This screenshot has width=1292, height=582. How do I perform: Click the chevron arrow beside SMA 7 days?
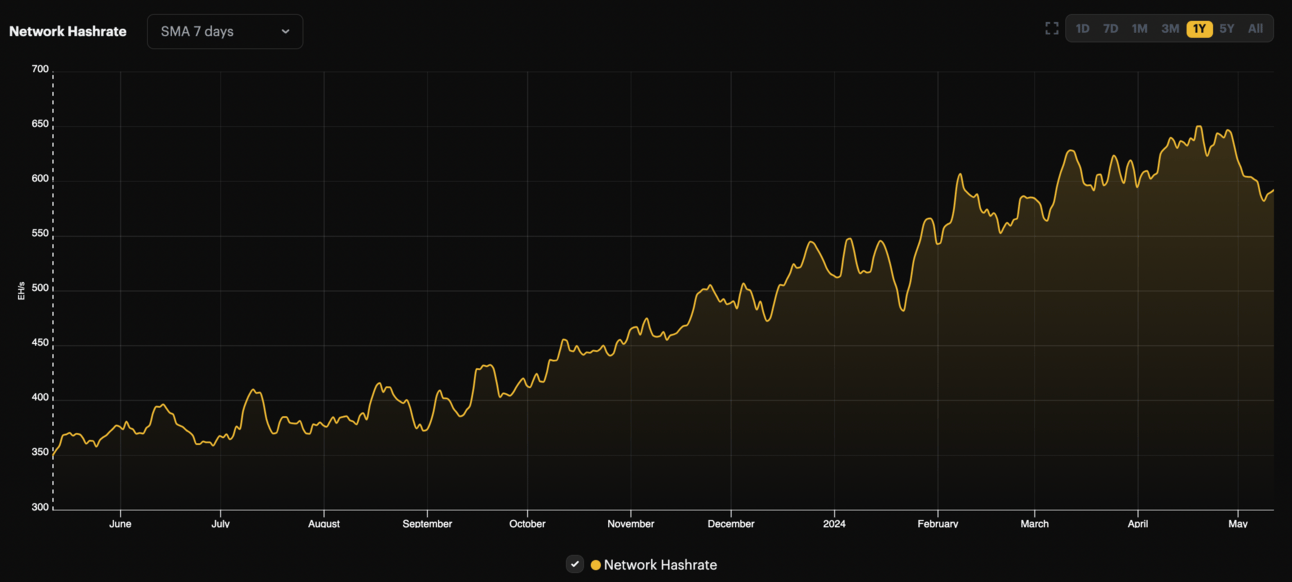pyautogui.click(x=285, y=31)
